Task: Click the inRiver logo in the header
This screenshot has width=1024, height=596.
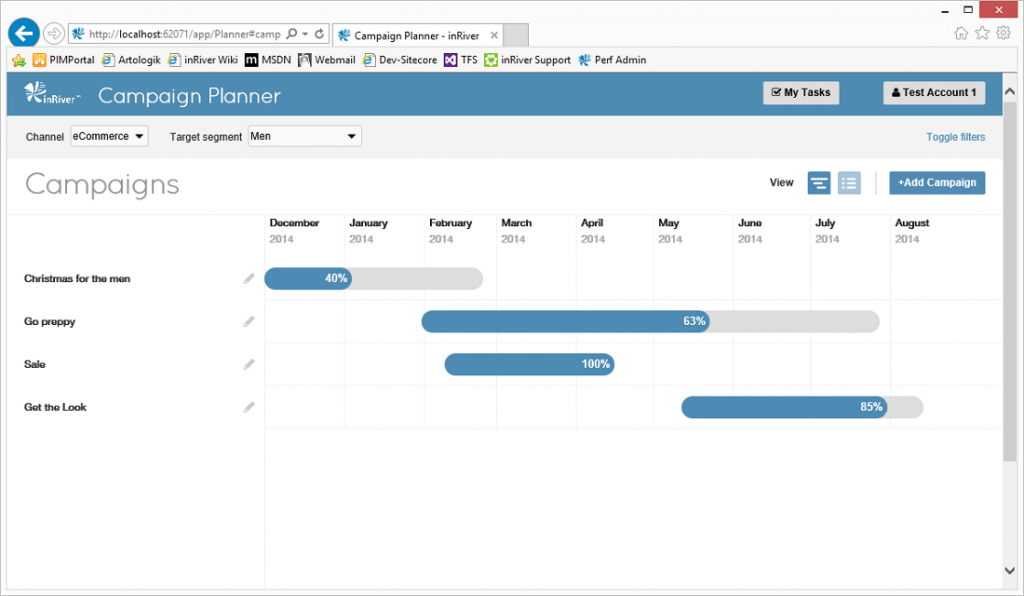Action: (52, 96)
